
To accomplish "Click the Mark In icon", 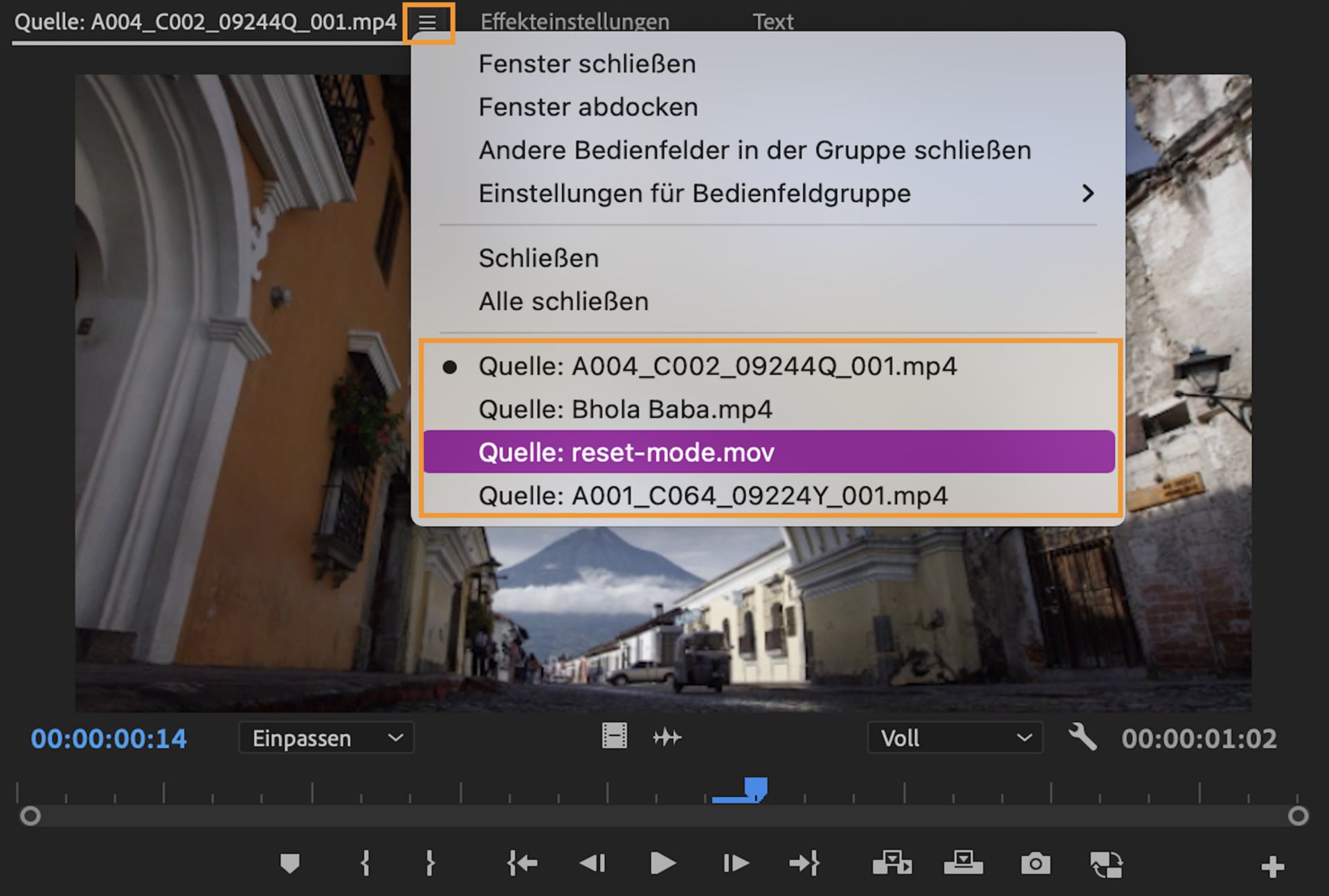I will point(365,863).
